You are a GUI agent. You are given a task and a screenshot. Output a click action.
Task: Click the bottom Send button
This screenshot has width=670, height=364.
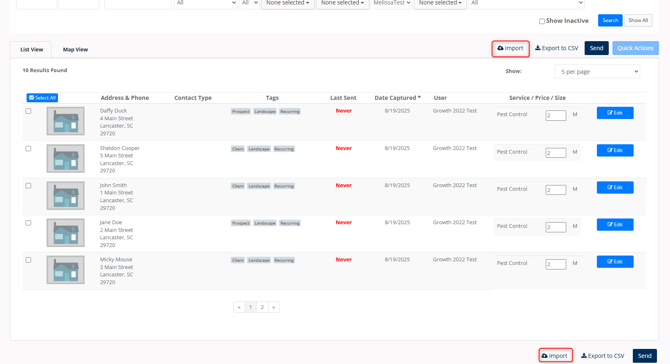tap(644, 355)
